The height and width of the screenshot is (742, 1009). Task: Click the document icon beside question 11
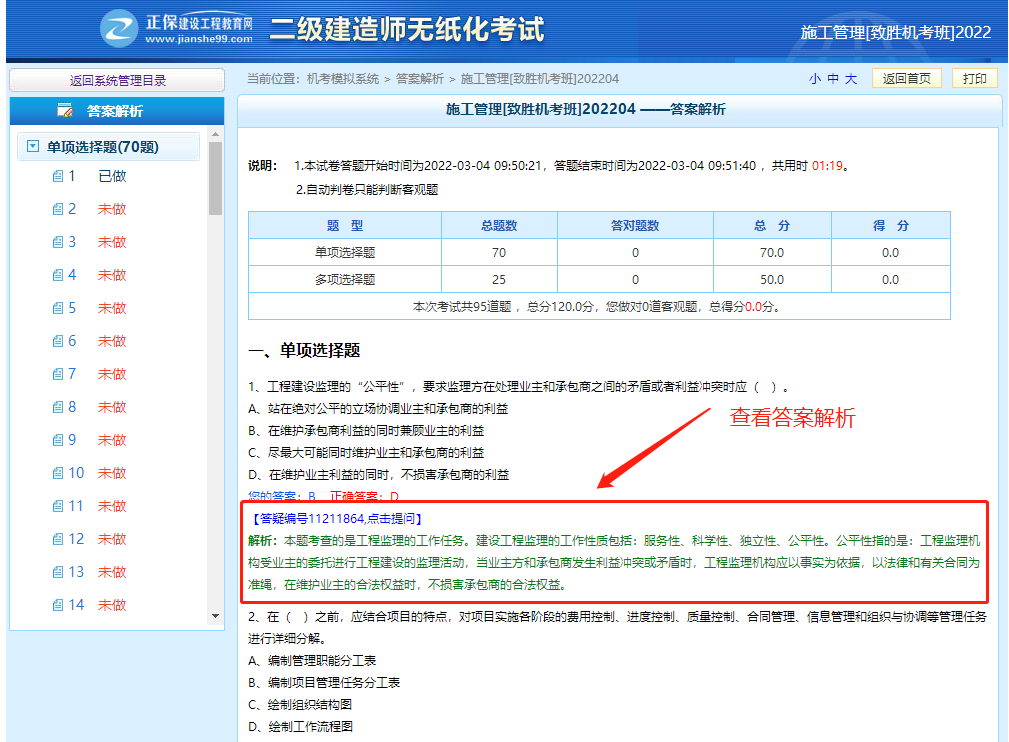(58, 506)
